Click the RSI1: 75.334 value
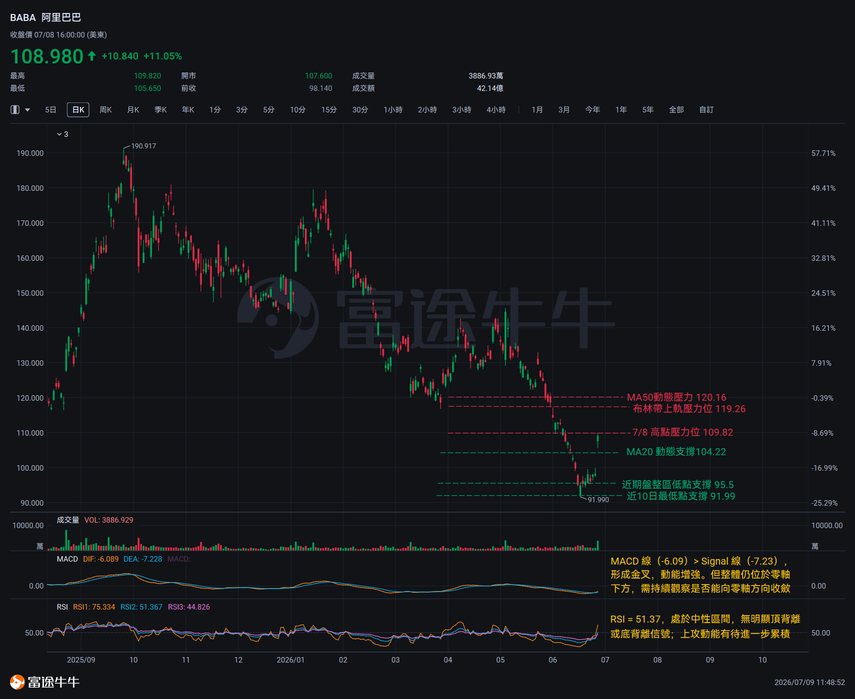 [94, 607]
